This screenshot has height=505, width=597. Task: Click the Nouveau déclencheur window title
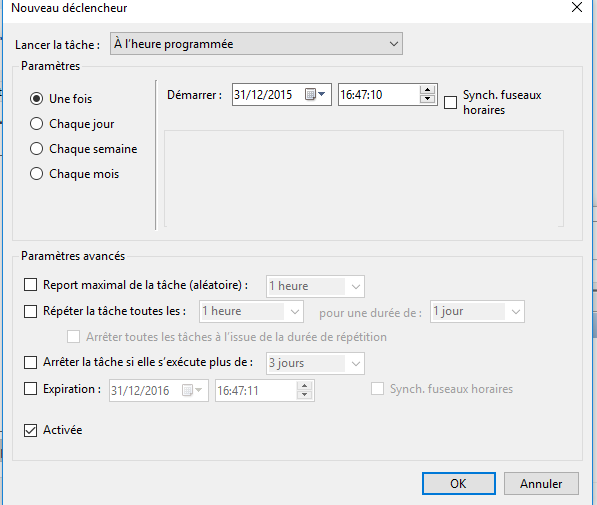pyautogui.click(x=69, y=8)
